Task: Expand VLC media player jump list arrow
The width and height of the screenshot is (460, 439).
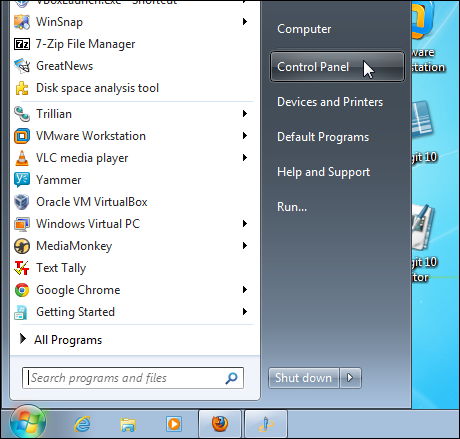Action: coord(245,158)
